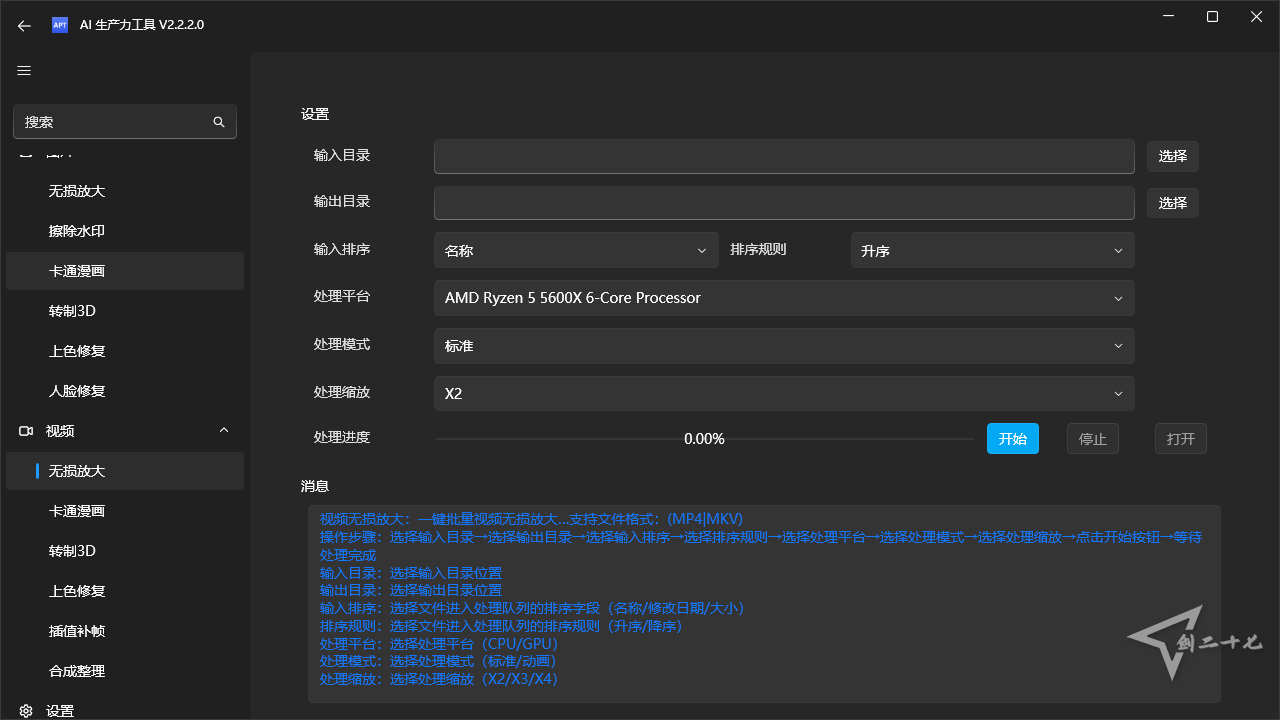
Task: Minimize the application window
Action: 1168,17
